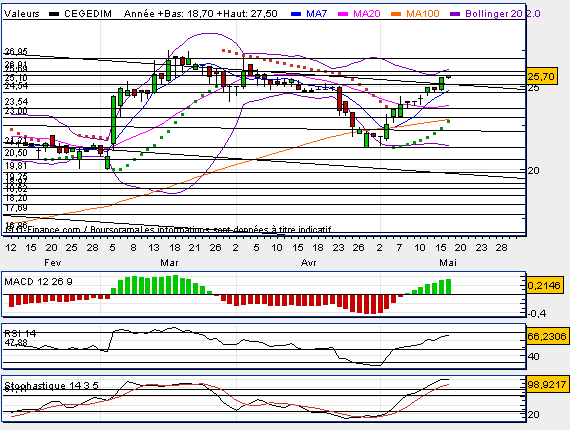Click the 'MA20' legend label
The image size is (570, 430).
(x=367, y=14)
